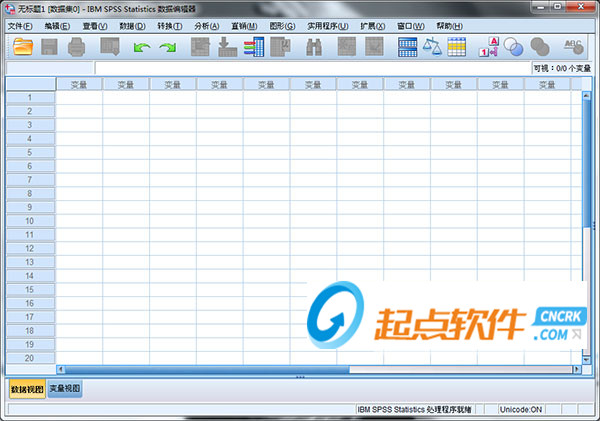Open the 转换(T) menu
The height and width of the screenshot is (421, 600).
(170, 26)
